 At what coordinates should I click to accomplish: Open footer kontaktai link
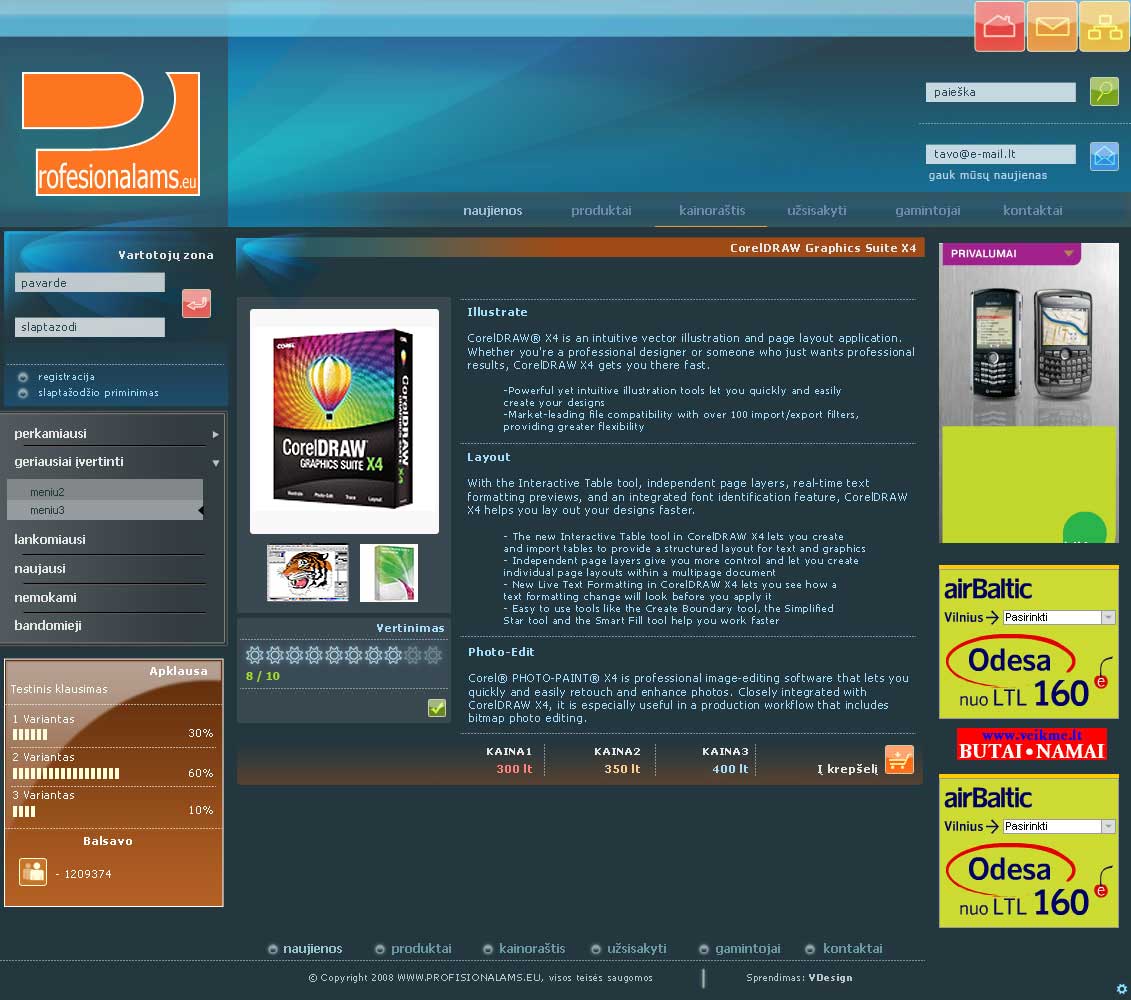[x=853, y=949]
